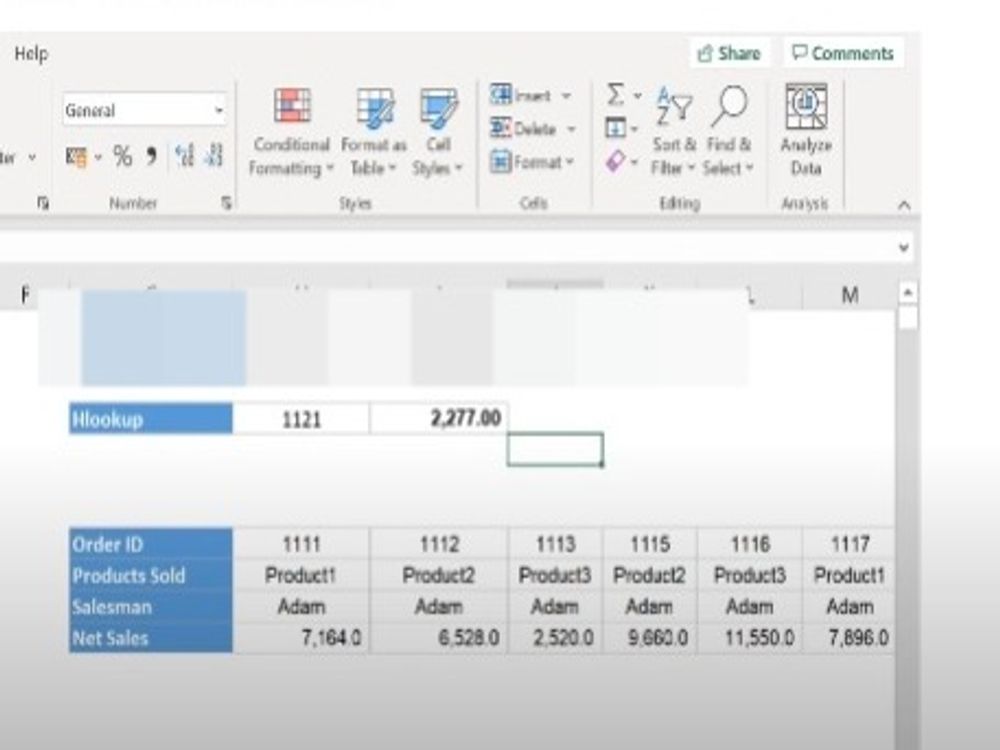Open the Comments pane
Screen dimensions: 1000x750
pos(842,53)
